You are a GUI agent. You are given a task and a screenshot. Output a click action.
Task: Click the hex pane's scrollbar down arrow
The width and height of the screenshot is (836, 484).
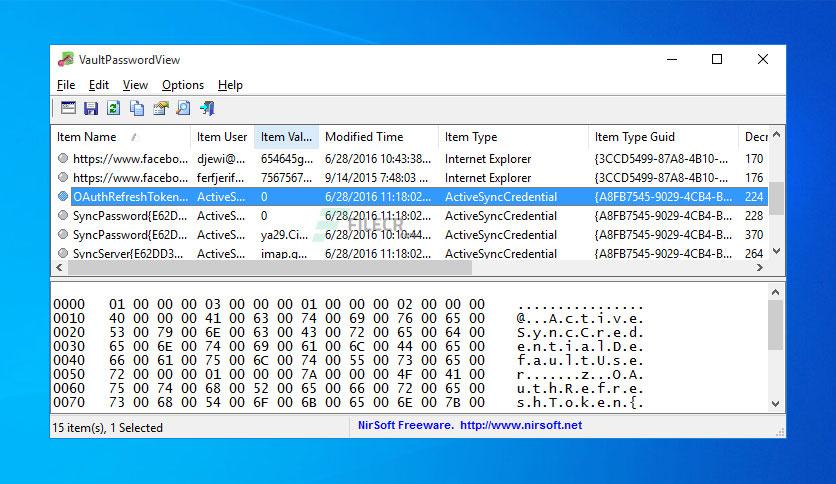pyautogui.click(x=775, y=404)
